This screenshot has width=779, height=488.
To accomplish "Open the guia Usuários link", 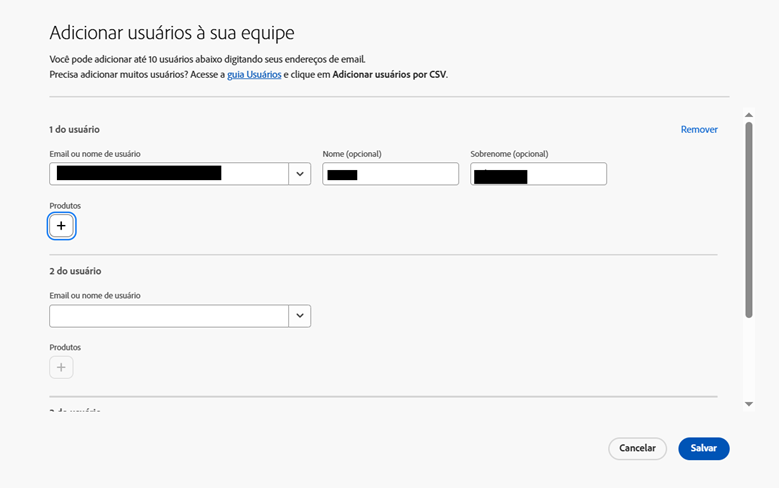I will coord(254,74).
